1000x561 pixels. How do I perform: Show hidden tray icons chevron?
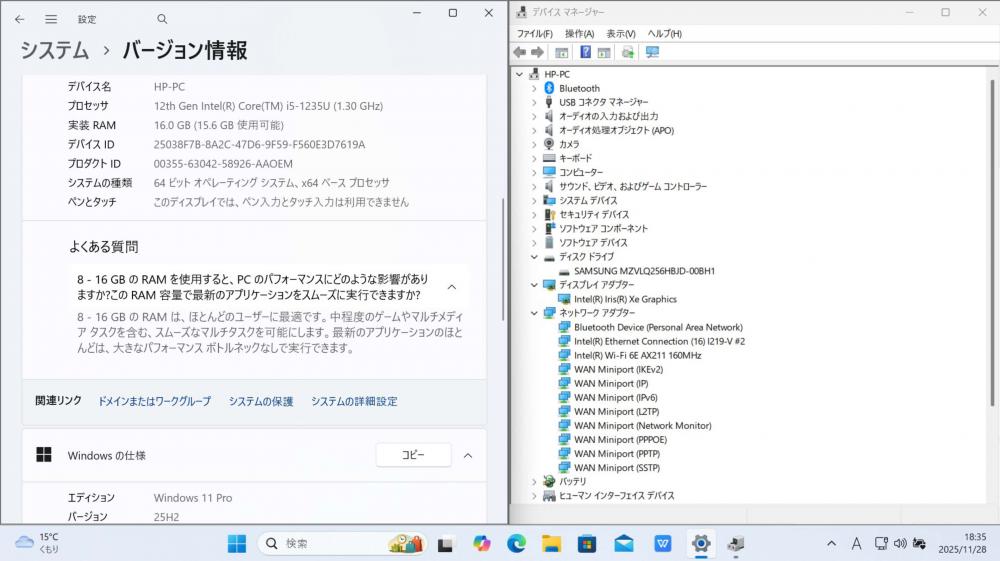point(831,544)
